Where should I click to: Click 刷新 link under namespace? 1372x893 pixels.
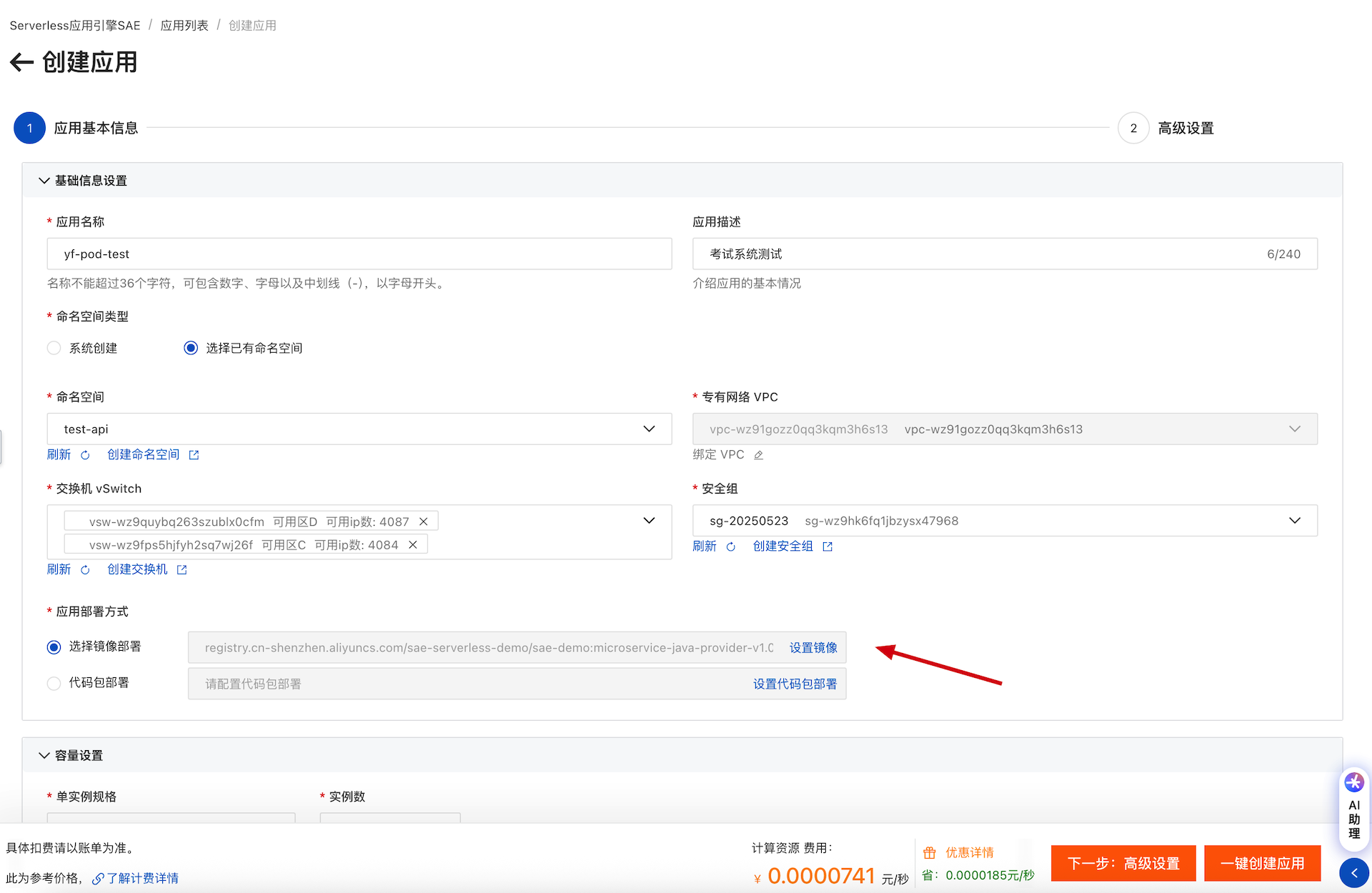click(59, 455)
